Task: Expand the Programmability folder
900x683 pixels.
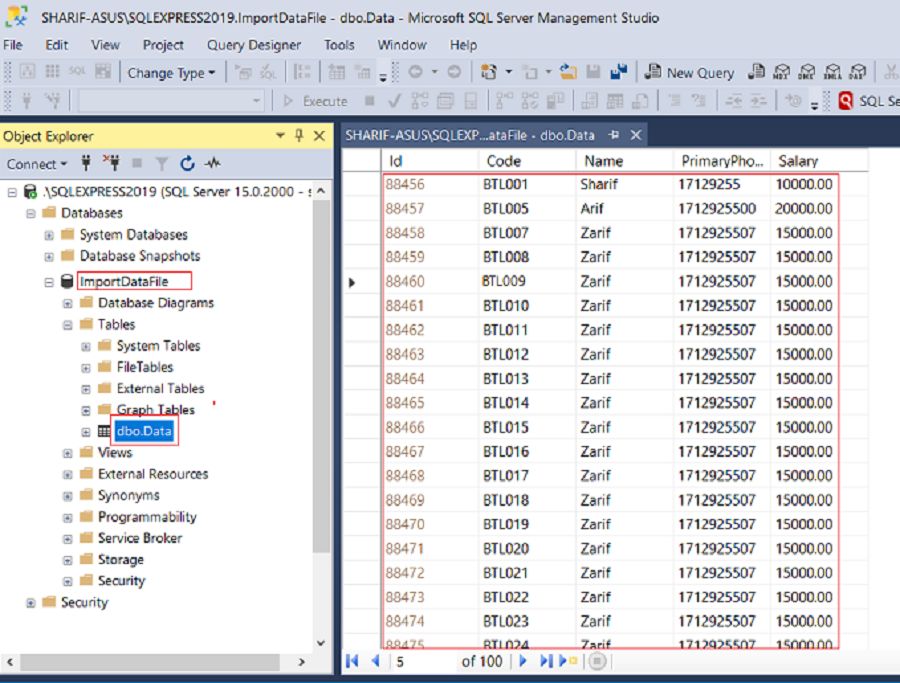Action: [x=68, y=518]
